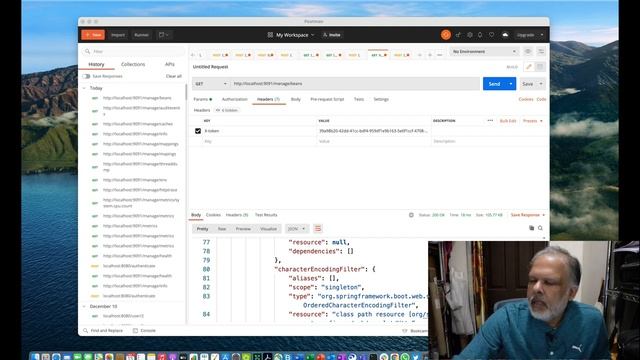
Task: Click the cloud account icon in header
Action: click(505, 35)
